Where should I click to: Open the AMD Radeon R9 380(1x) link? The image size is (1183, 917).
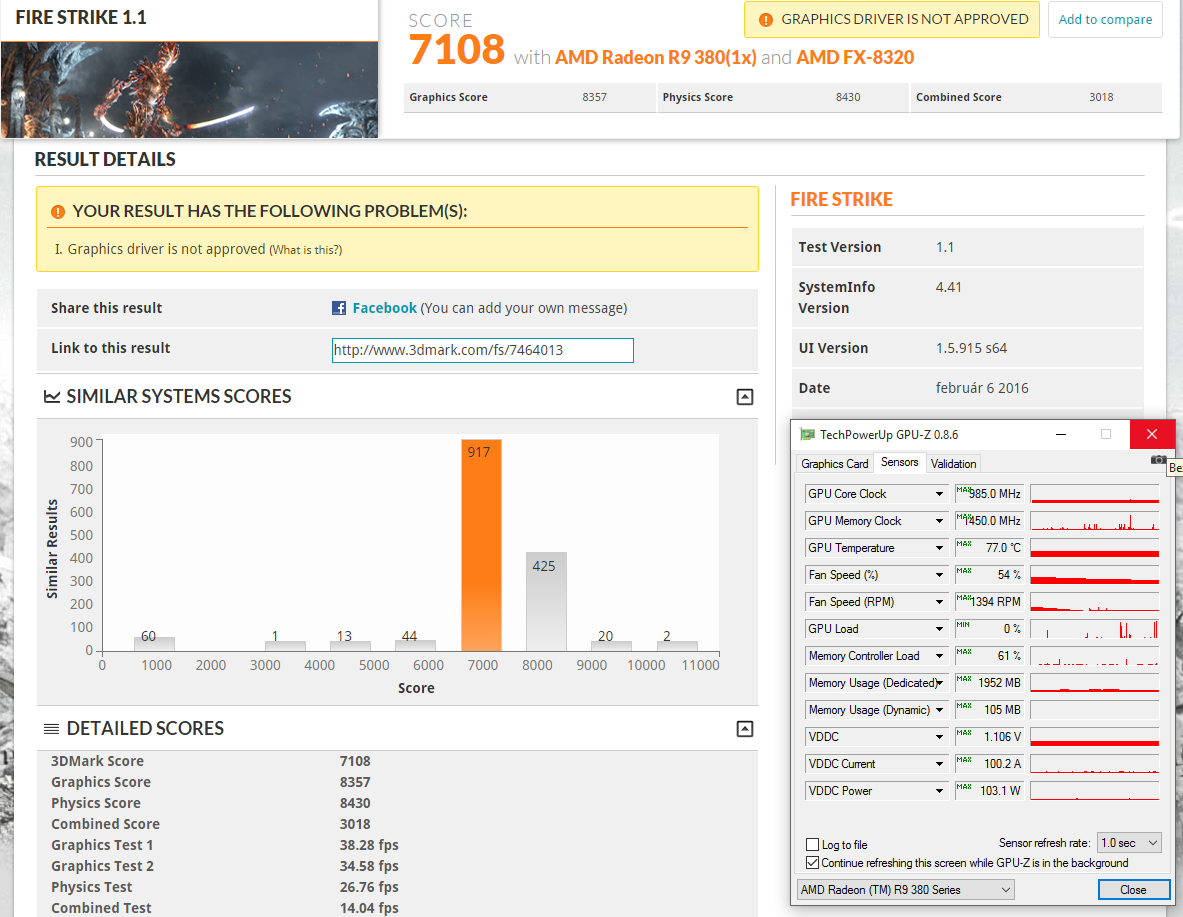point(656,57)
